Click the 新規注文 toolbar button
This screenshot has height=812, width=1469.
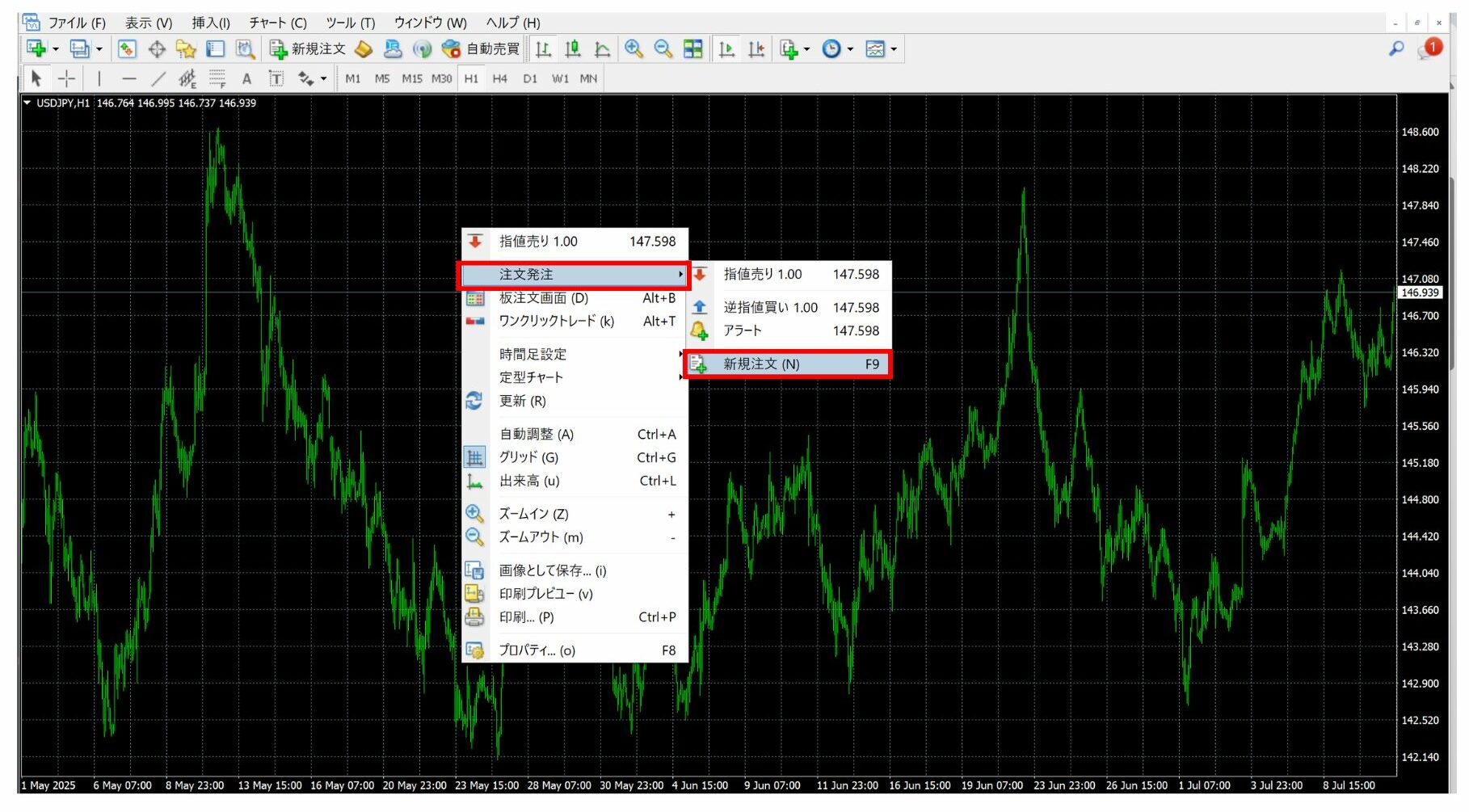coord(308,48)
